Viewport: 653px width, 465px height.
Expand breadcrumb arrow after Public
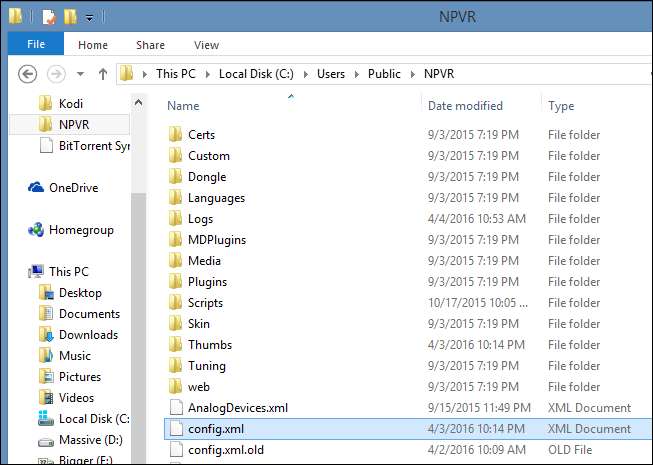(413, 75)
